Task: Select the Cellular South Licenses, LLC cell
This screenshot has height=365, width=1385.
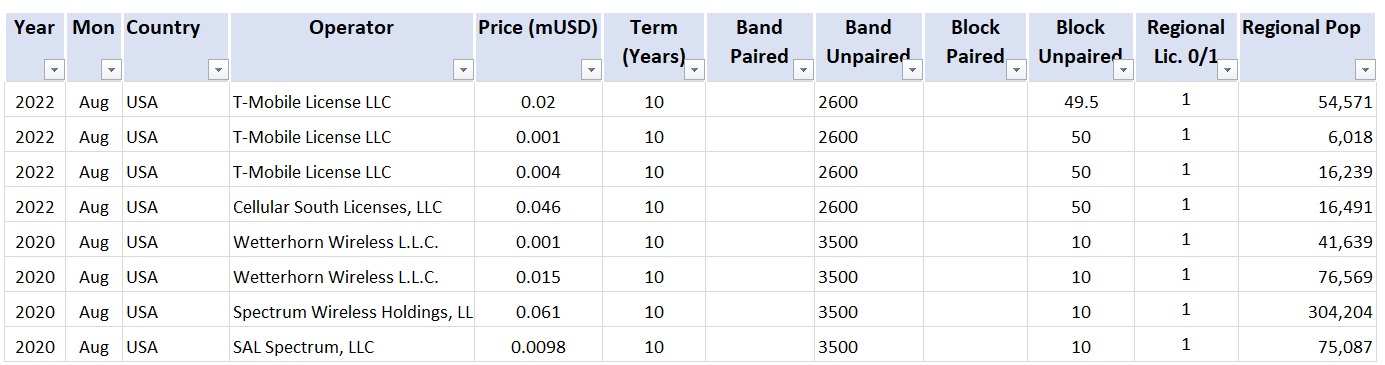Action: tap(352, 207)
